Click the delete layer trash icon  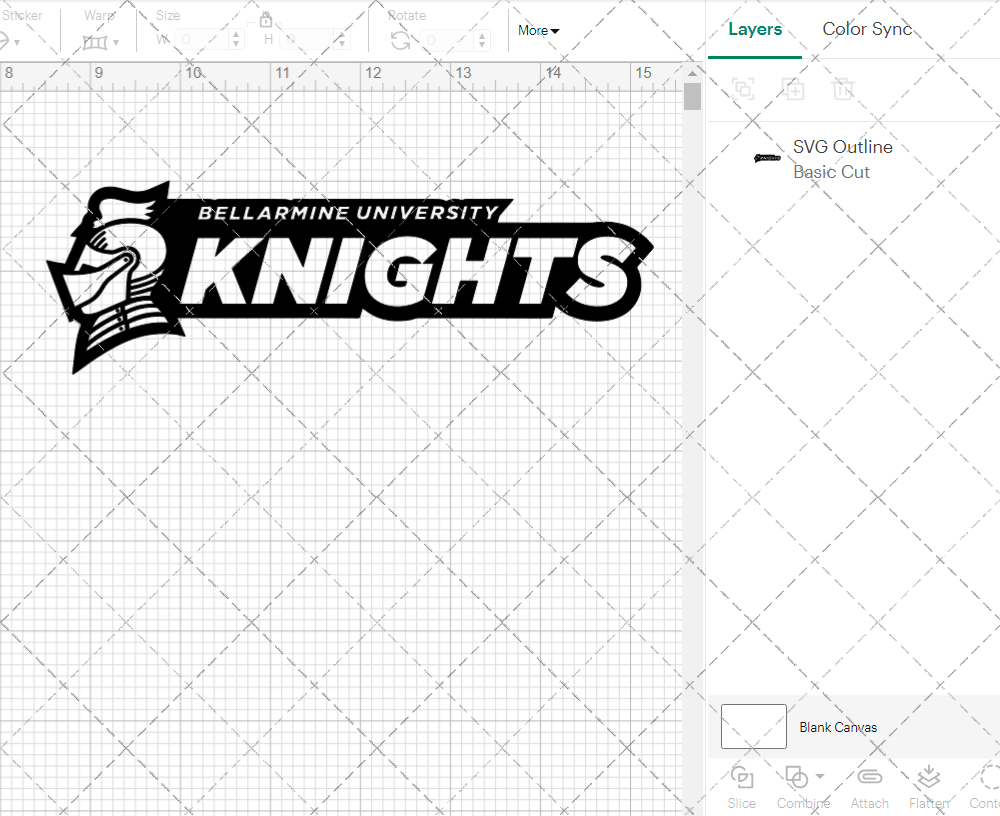(x=843, y=89)
